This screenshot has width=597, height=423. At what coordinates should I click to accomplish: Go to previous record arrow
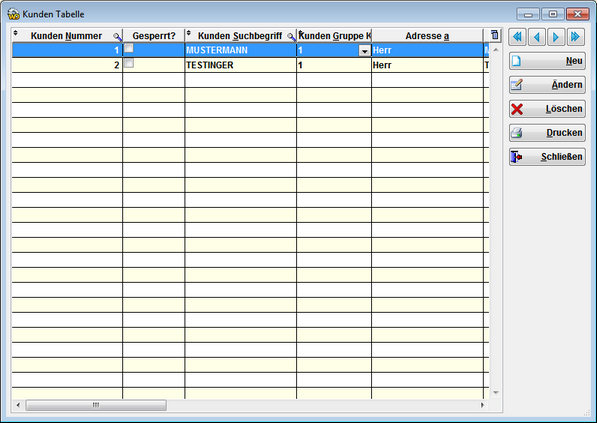click(537, 37)
